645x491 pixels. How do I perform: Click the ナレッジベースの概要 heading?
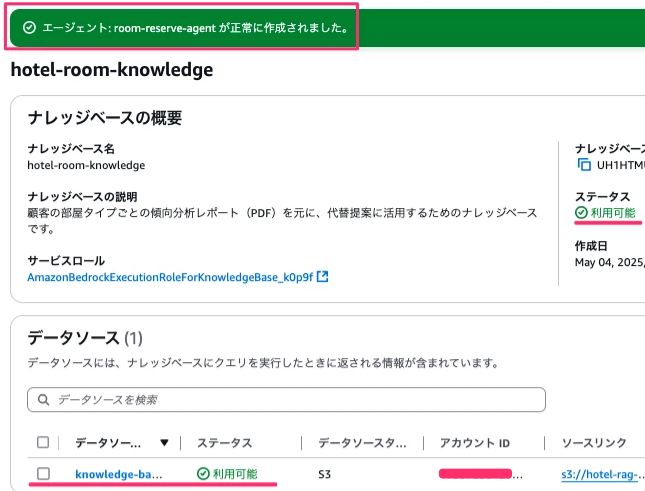tap(105, 118)
